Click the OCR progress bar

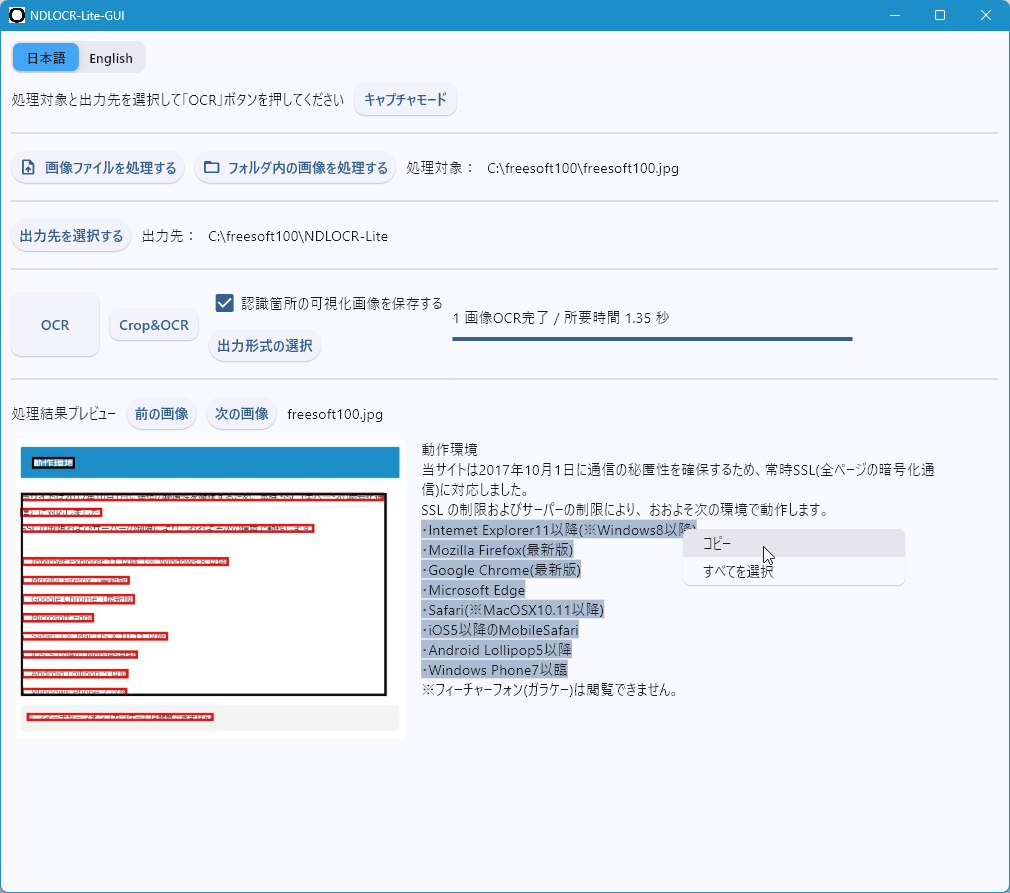[651, 339]
